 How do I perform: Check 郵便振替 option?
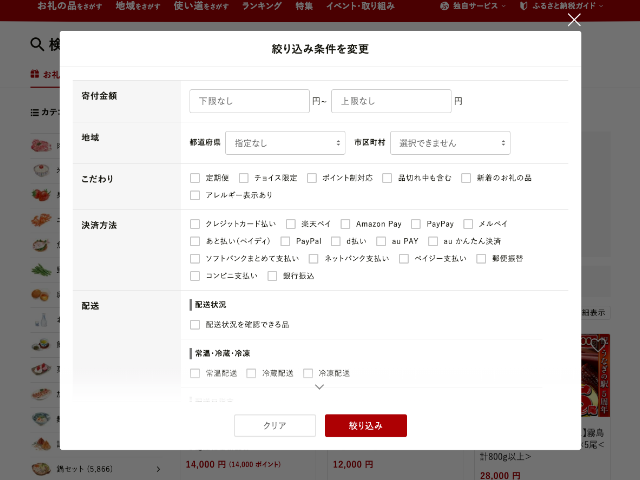coord(481,259)
